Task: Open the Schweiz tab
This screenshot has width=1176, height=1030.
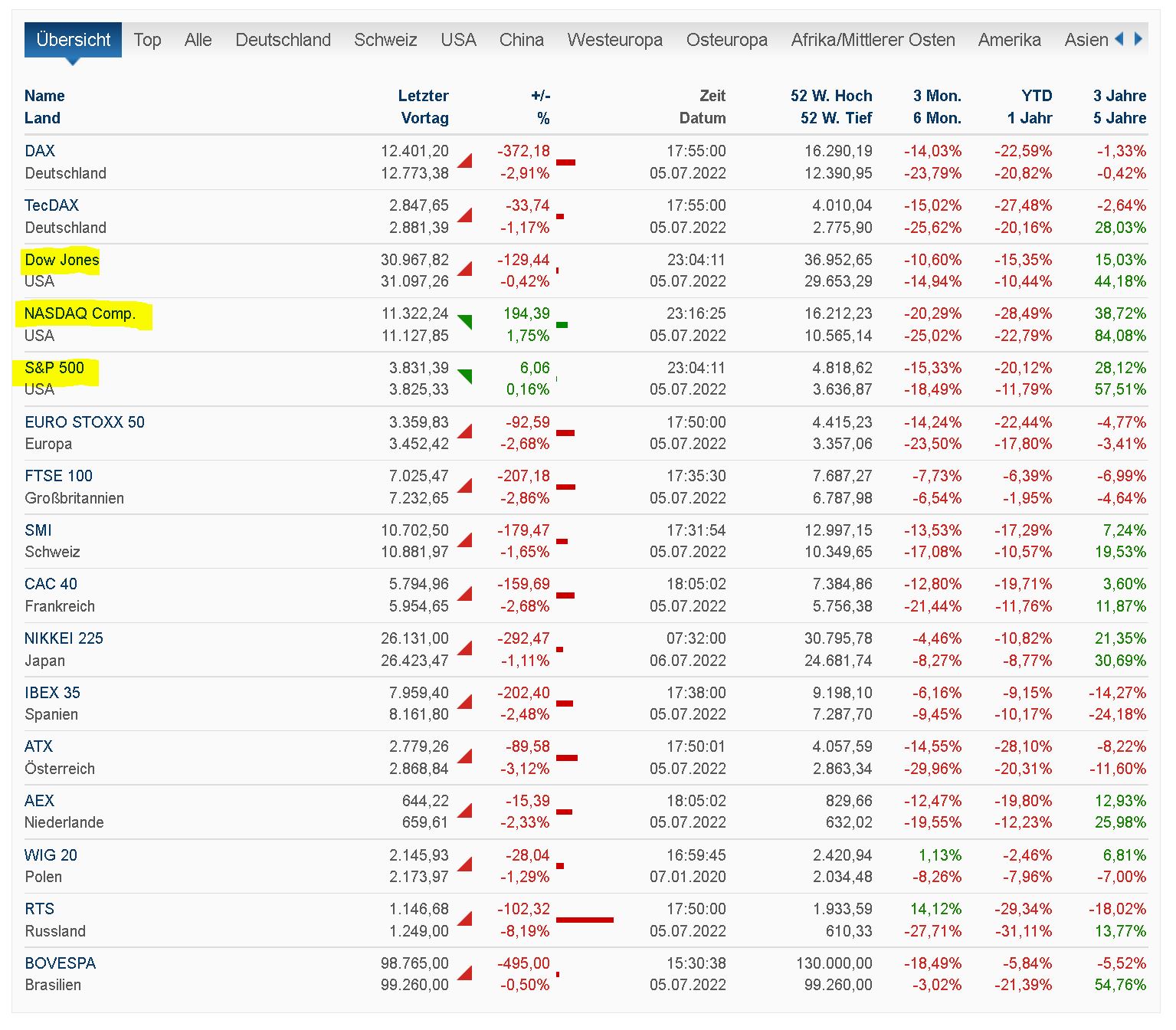Action: click(385, 40)
